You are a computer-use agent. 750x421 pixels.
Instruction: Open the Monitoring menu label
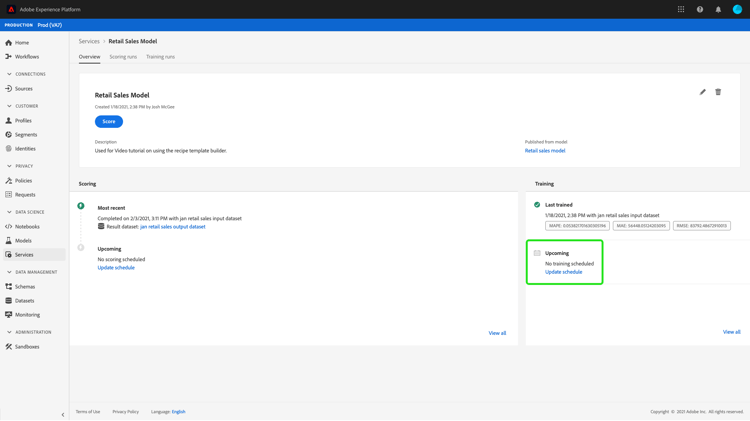pyautogui.click(x=27, y=315)
